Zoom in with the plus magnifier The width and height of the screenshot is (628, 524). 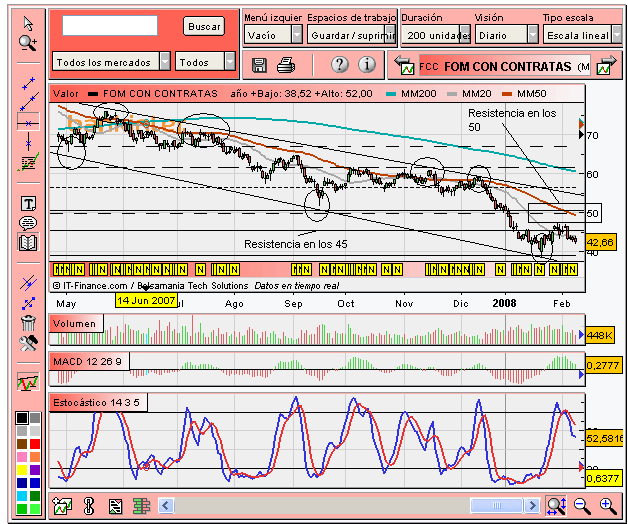coord(608,506)
